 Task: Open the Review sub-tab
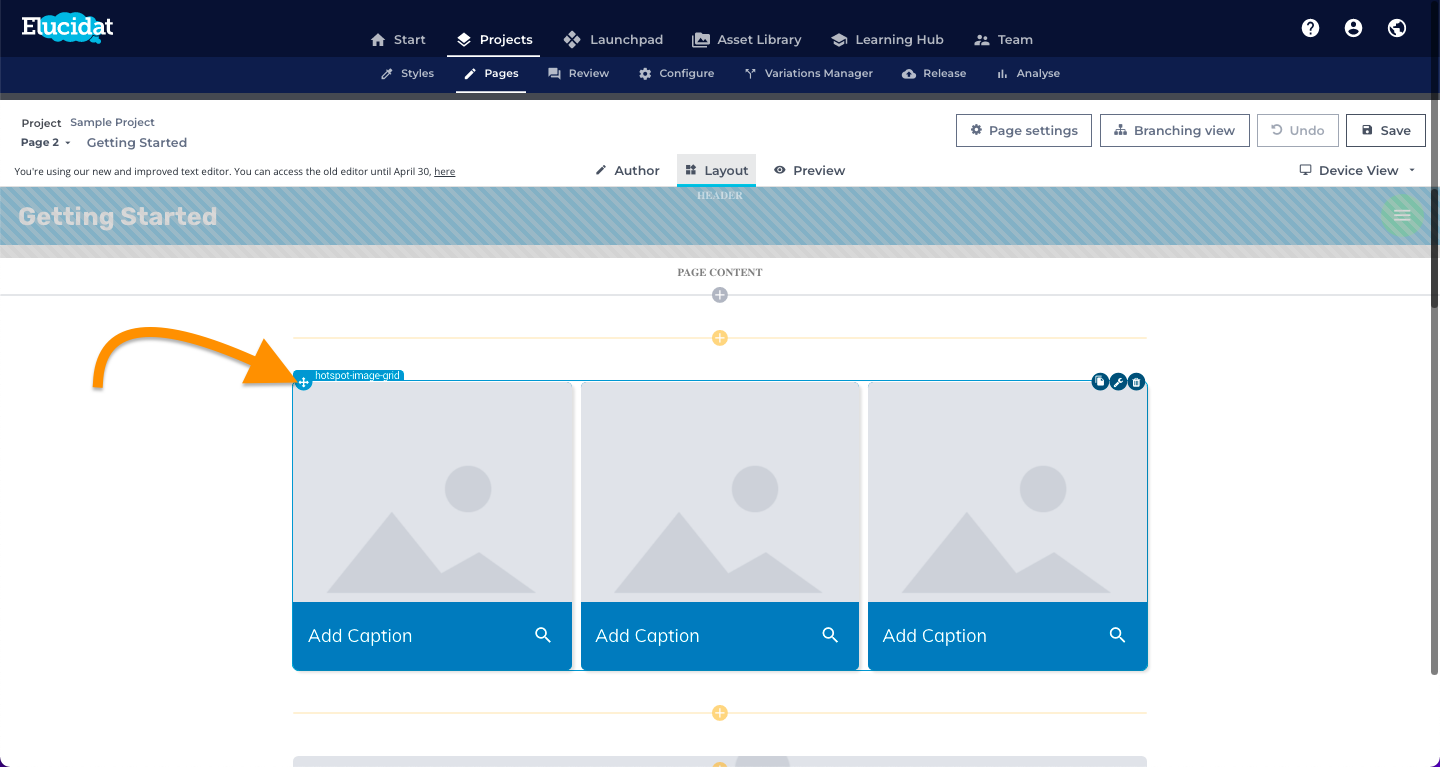tap(578, 73)
